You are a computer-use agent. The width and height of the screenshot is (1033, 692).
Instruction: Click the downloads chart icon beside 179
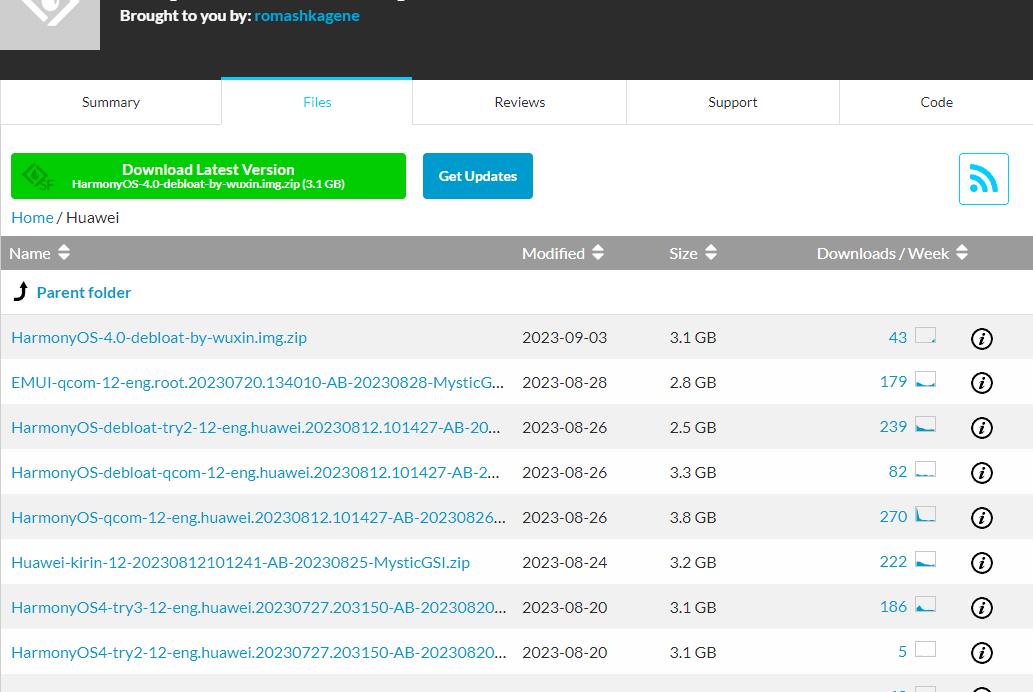[925, 380]
